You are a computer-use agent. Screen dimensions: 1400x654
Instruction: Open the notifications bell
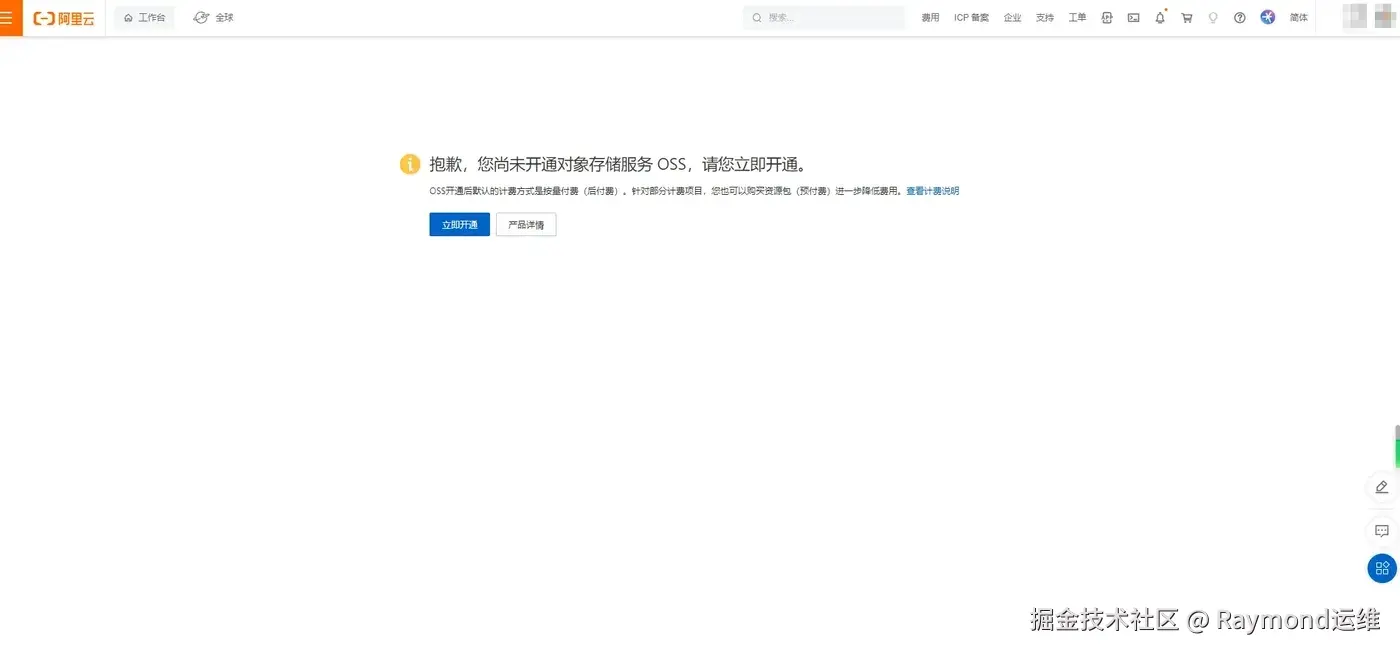tap(1160, 18)
